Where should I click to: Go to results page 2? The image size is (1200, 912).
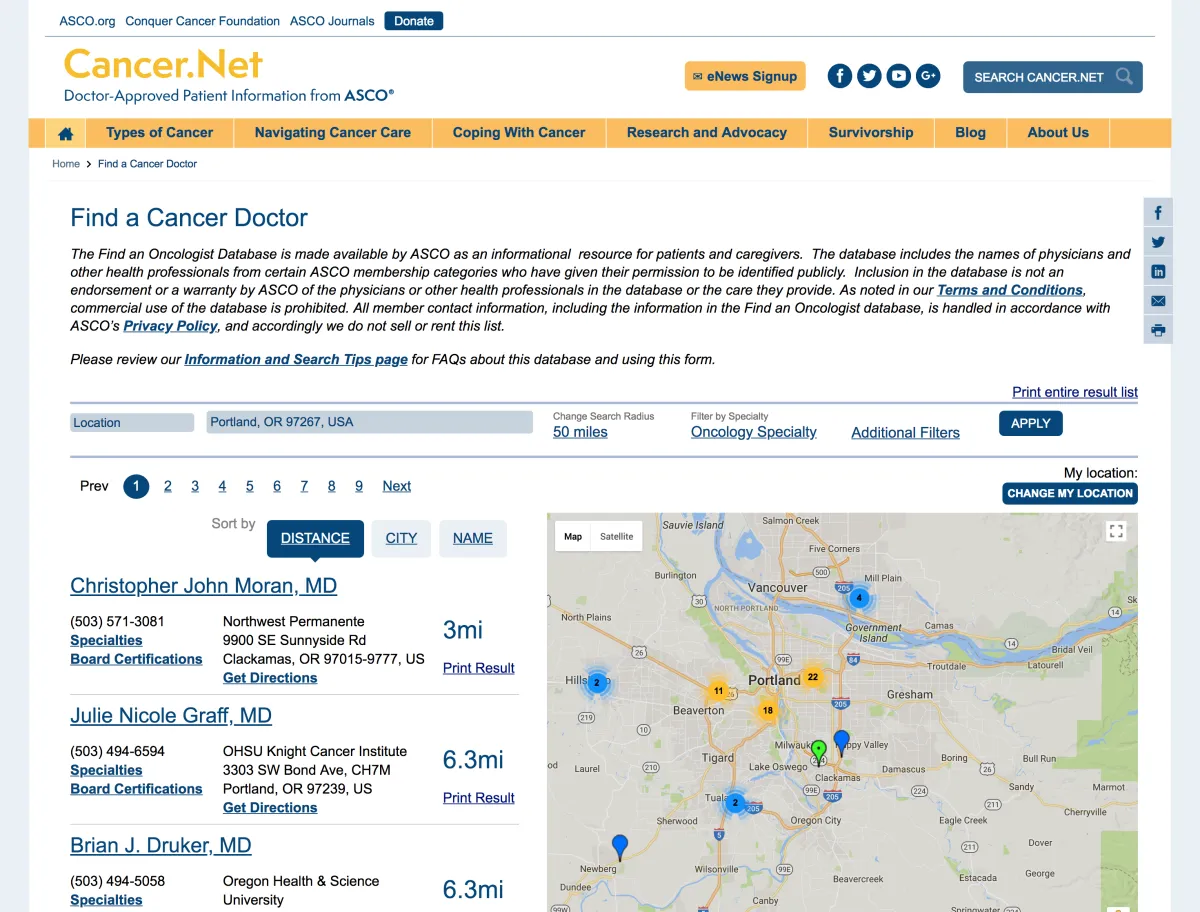(168, 486)
